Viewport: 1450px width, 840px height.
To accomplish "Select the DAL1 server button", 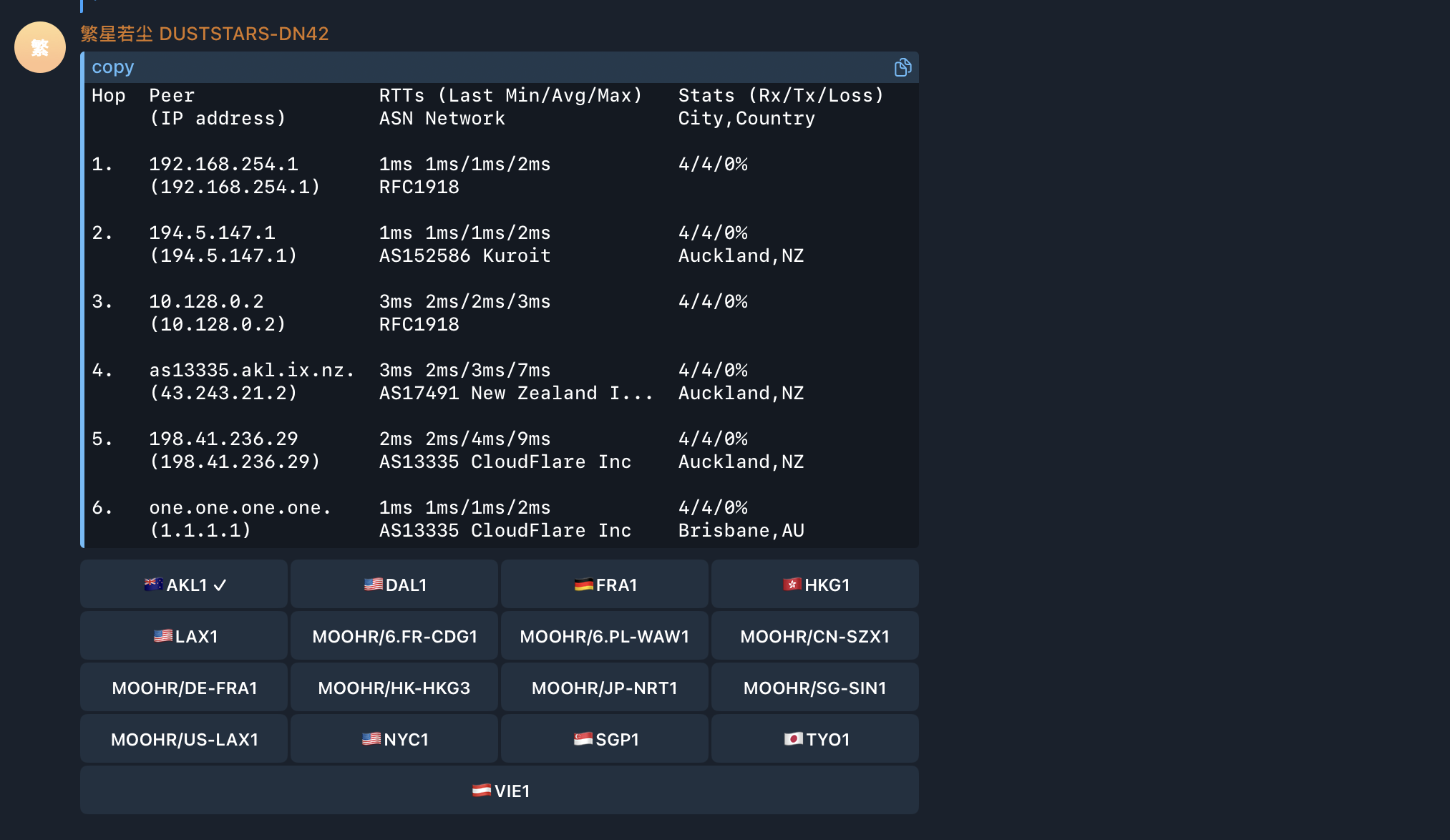I will pyautogui.click(x=394, y=585).
